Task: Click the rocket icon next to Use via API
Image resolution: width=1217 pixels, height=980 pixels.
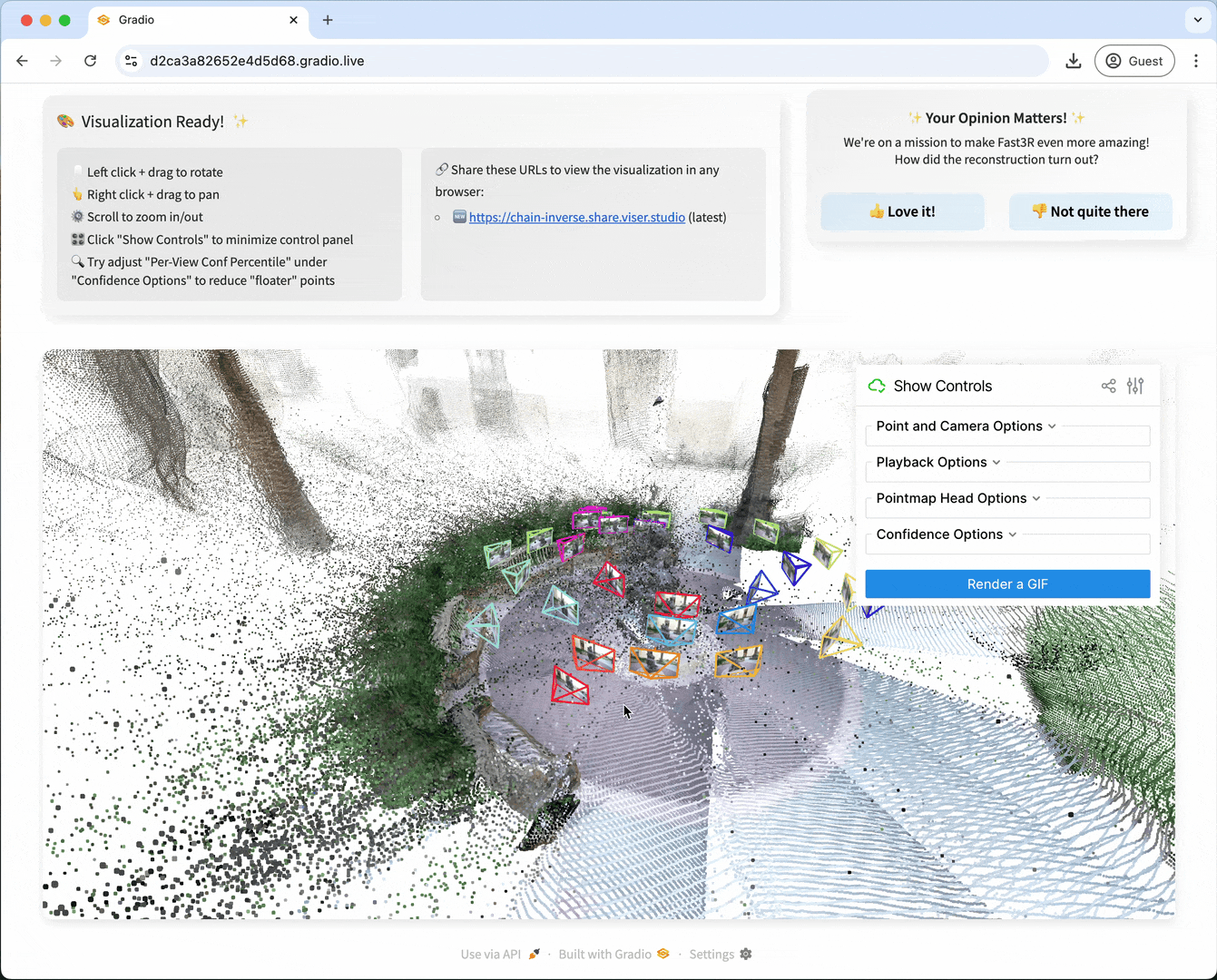Action: (534, 953)
